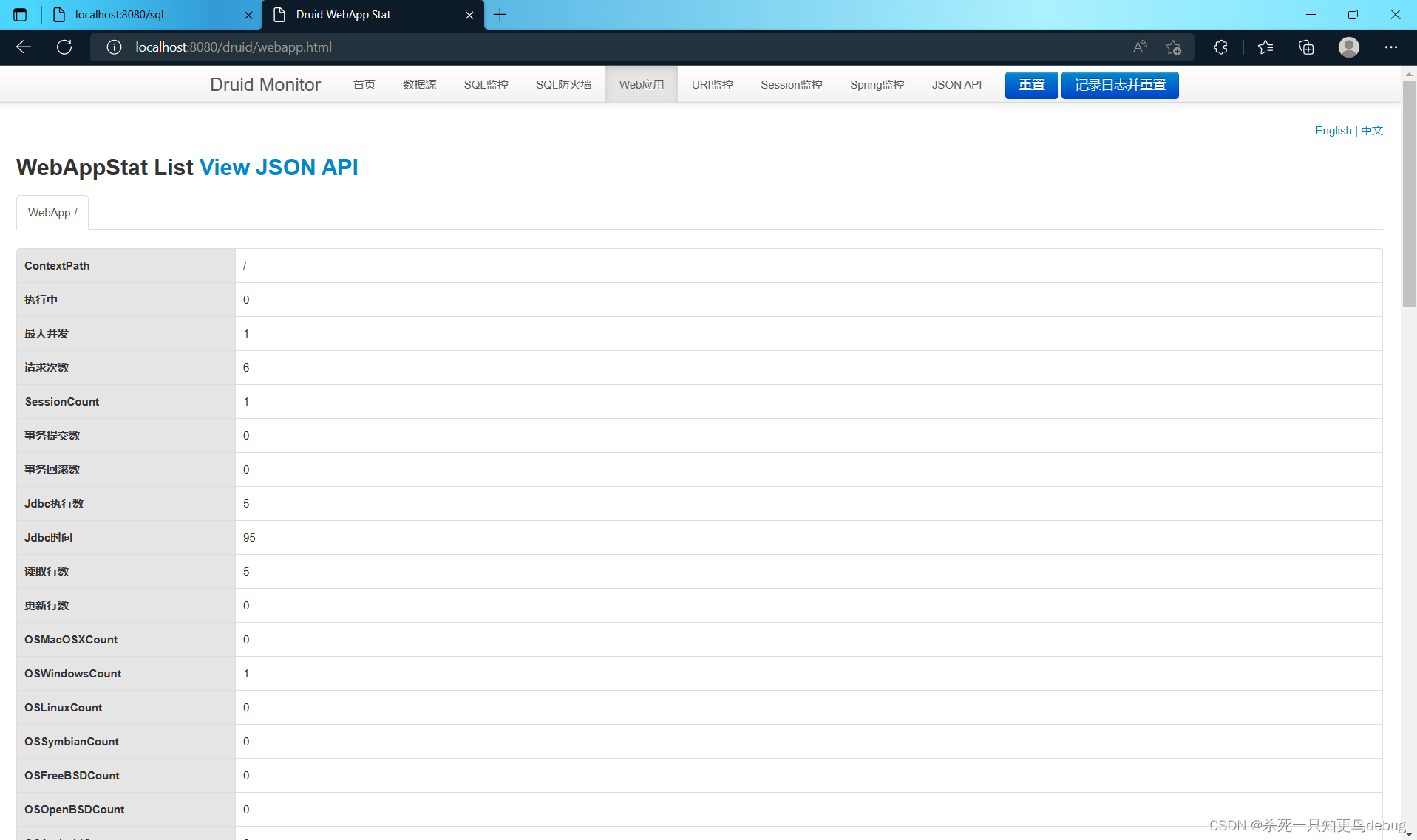
Task: Open the Read aloud icon
Action: pos(1140,47)
